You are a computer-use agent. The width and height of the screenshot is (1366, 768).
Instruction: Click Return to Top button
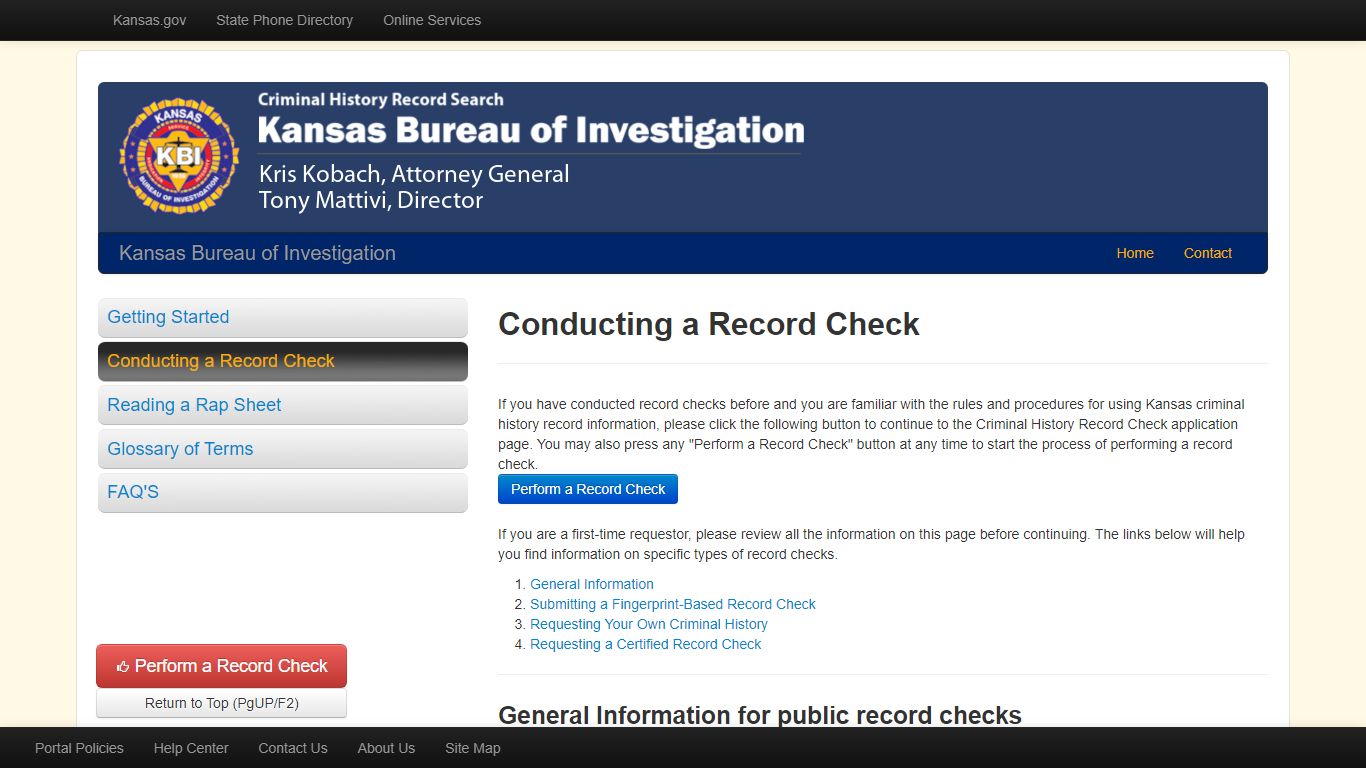(x=221, y=703)
